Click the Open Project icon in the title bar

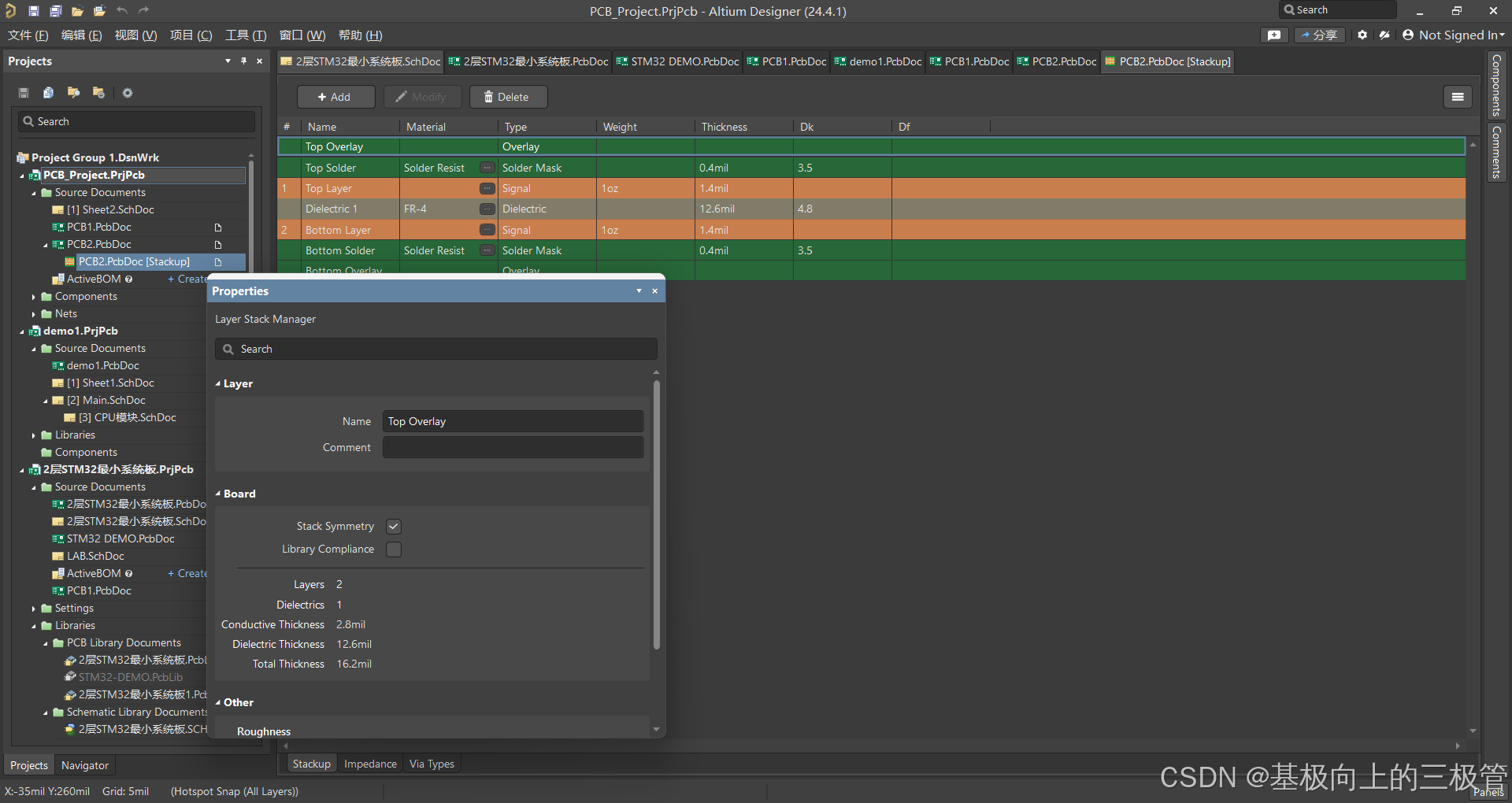[x=99, y=11]
